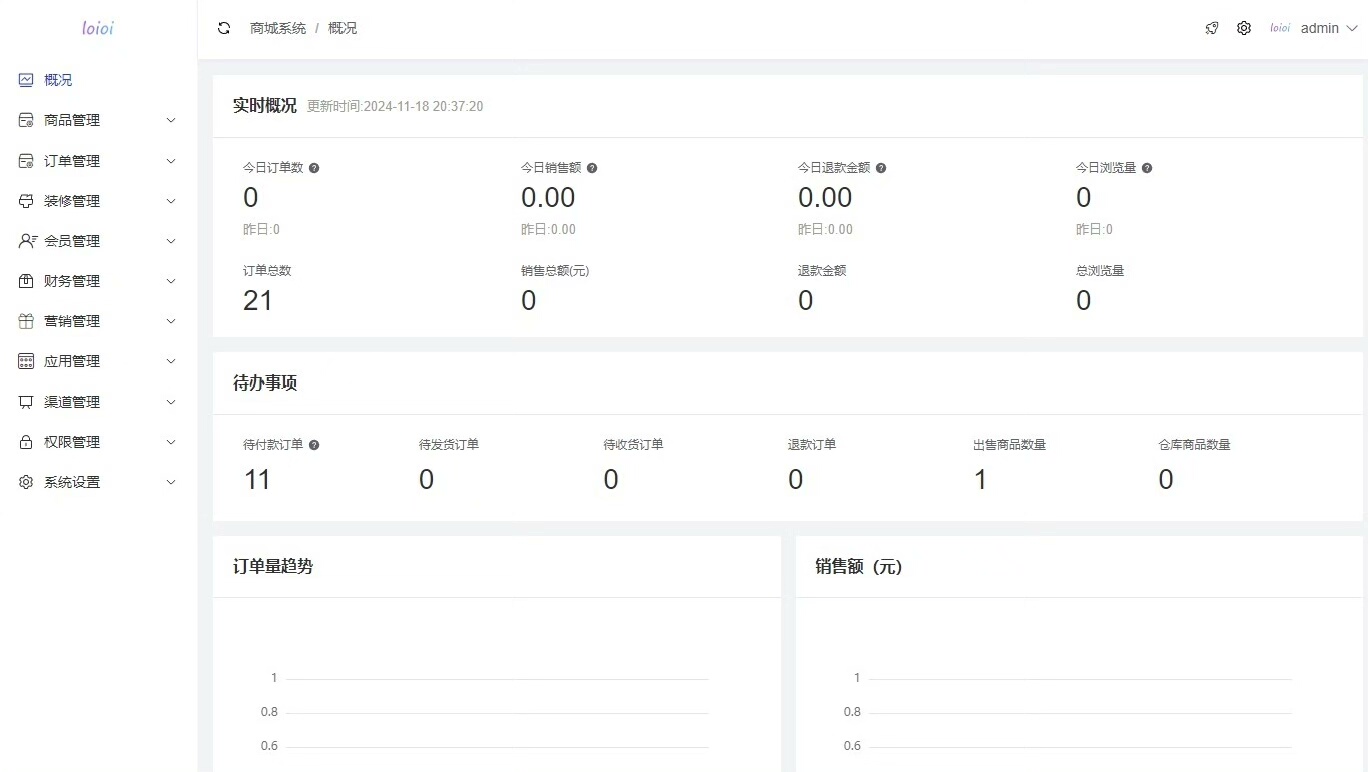1368x772 pixels.
Task: Select 渠道管理 in the sidebar
Action: [x=72, y=402]
